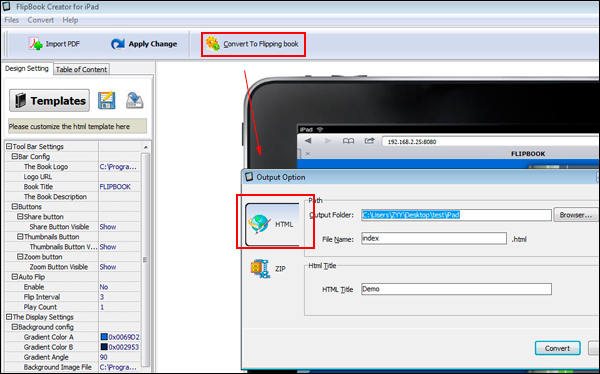The height and width of the screenshot is (374, 600).
Task: Collapse the Tool Bar Settings group
Action: pyautogui.click(x=9, y=146)
